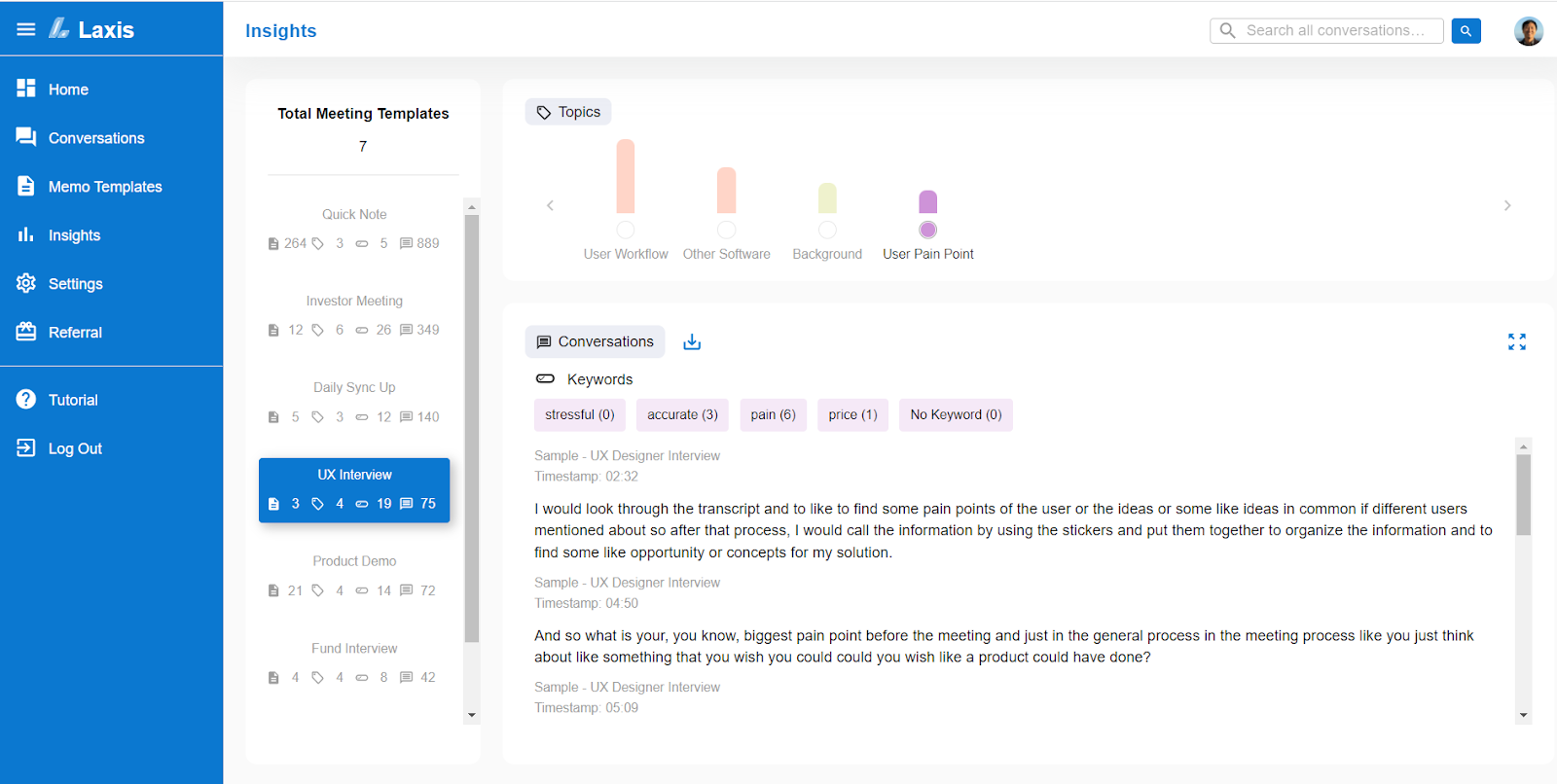This screenshot has width=1557, height=784.
Task: Click the document icon in Quick Note row
Action: tap(273, 244)
